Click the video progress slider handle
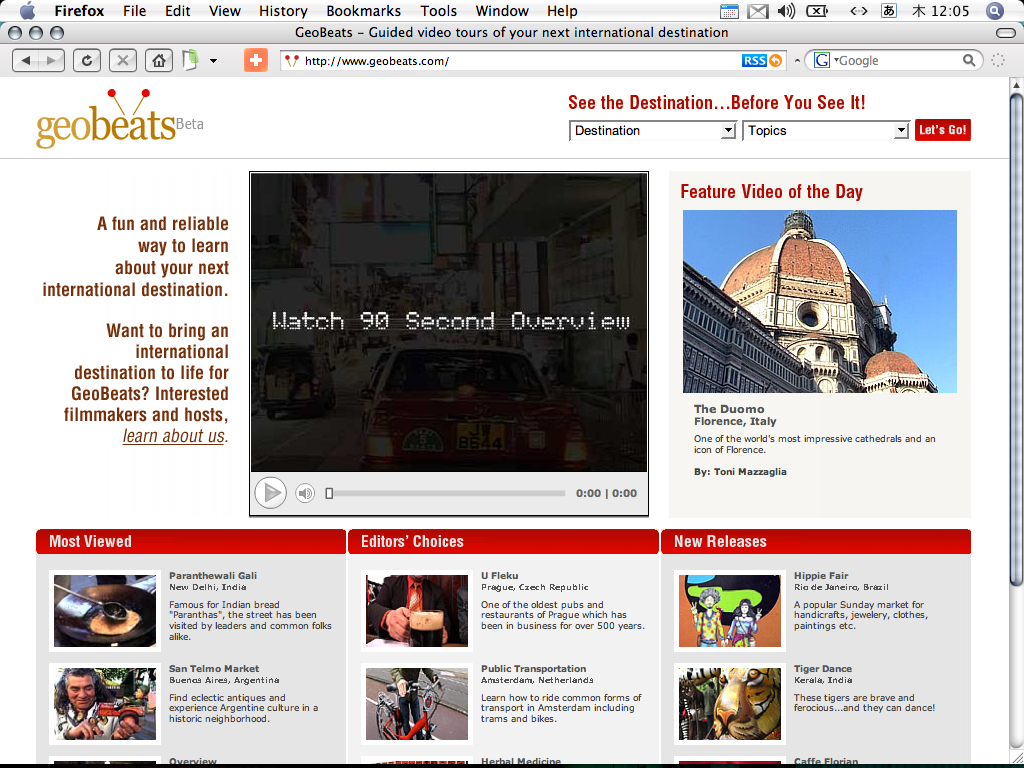 coord(330,493)
